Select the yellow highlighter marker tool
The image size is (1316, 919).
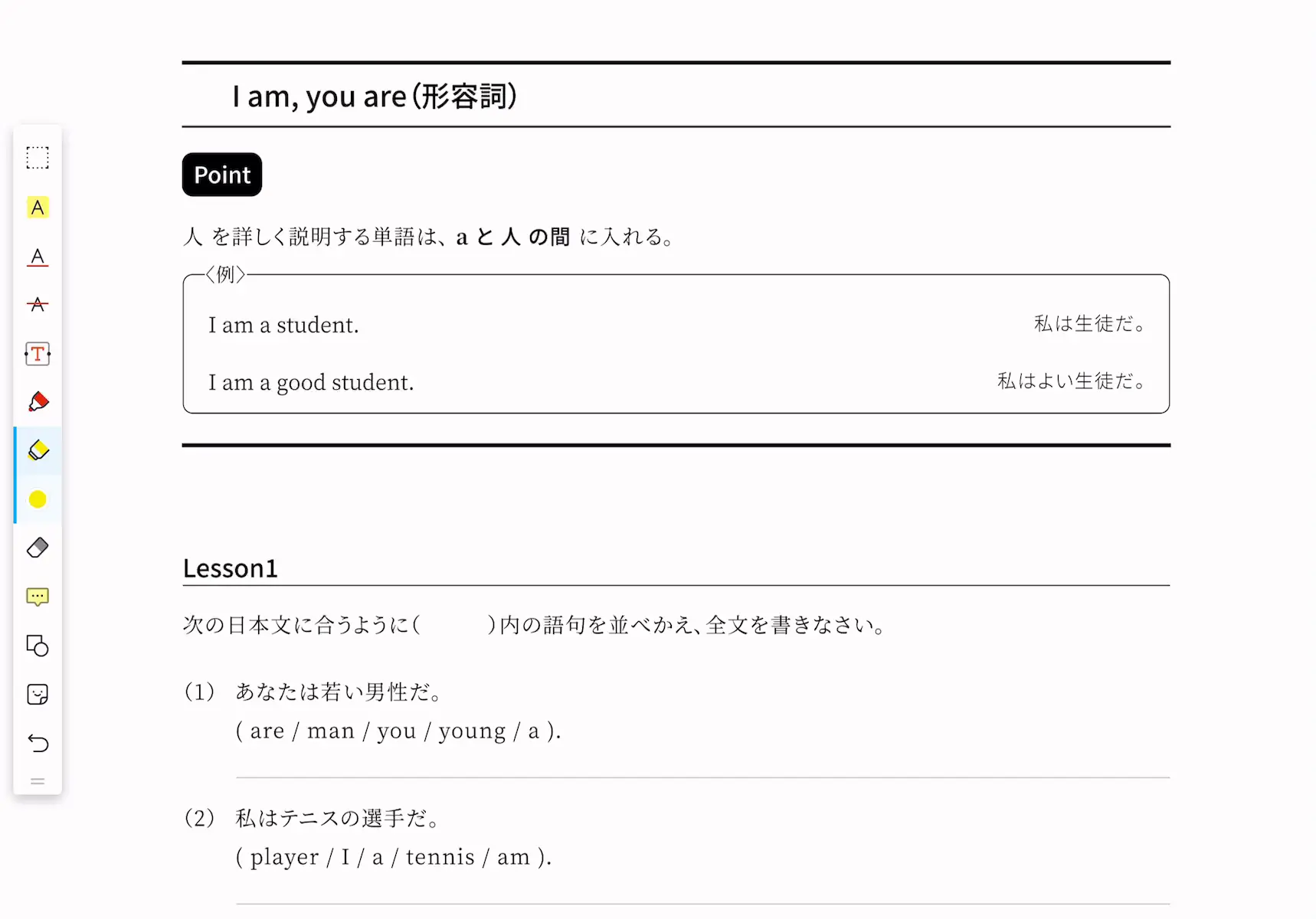point(38,450)
